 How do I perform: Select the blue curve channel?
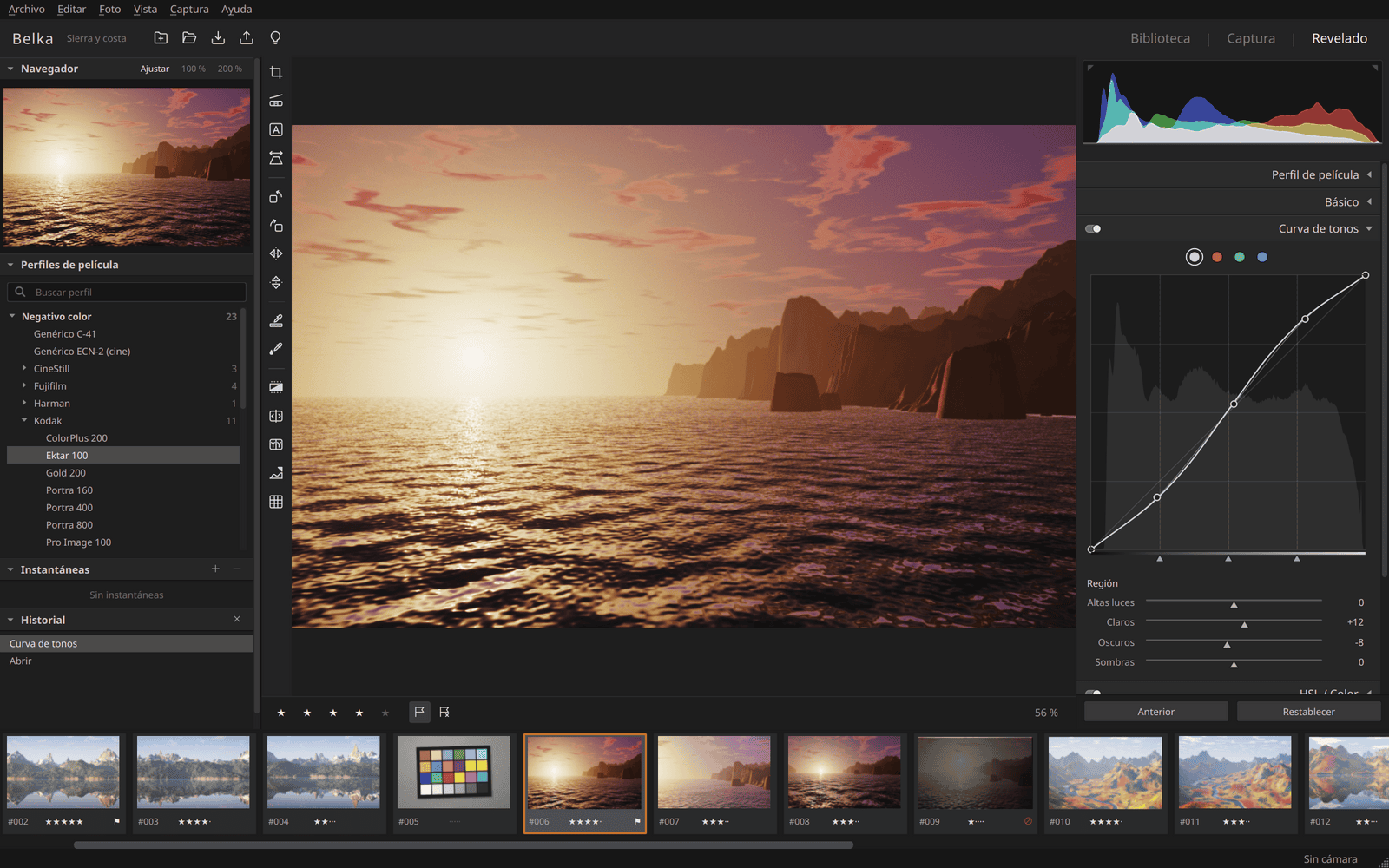(1262, 257)
